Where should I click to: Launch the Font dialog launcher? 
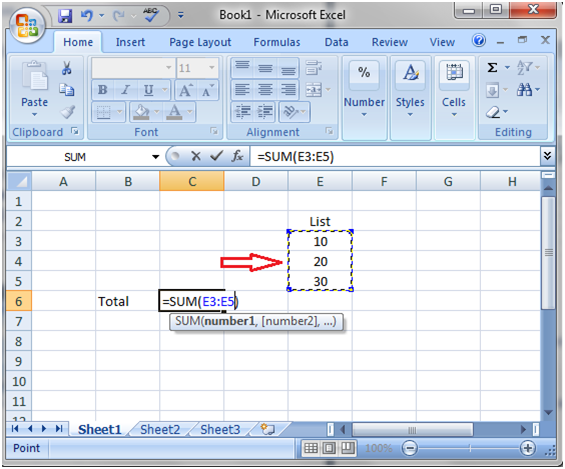click(x=214, y=131)
